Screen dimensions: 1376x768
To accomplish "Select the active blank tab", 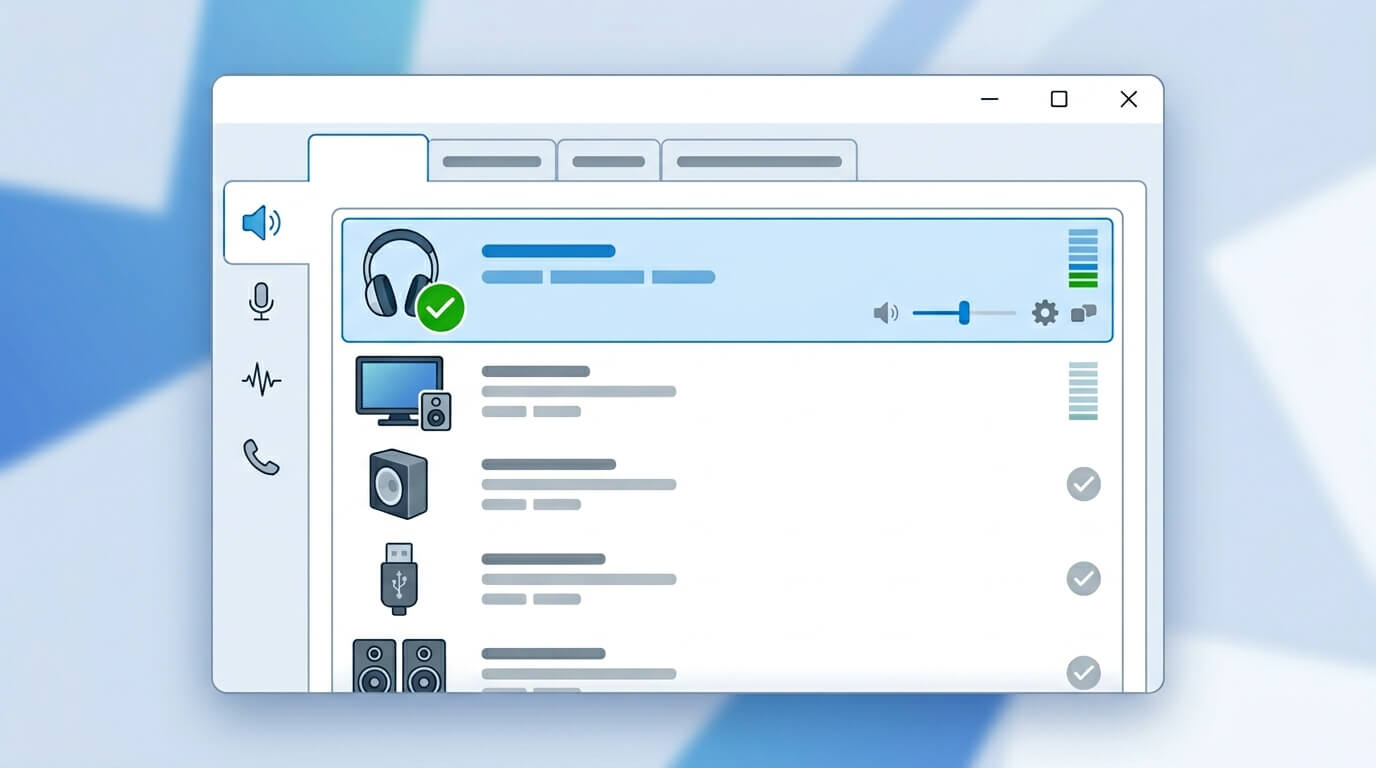I will pyautogui.click(x=368, y=158).
